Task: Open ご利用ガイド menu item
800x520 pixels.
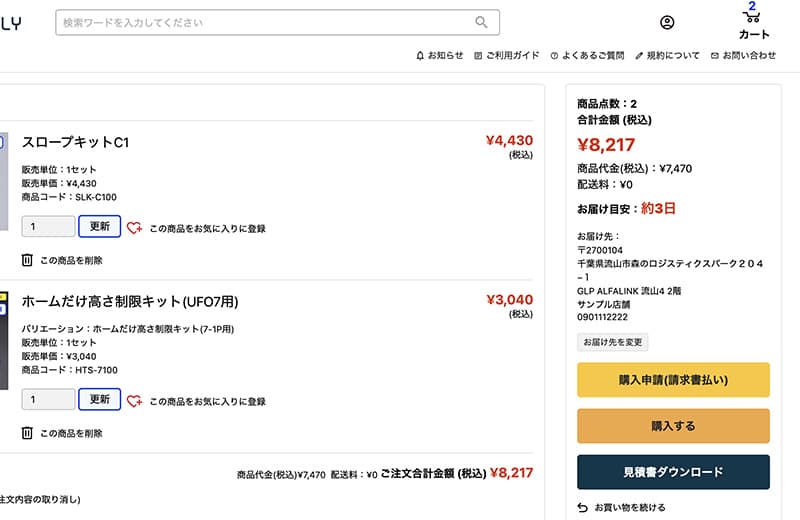Action: click(506, 55)
